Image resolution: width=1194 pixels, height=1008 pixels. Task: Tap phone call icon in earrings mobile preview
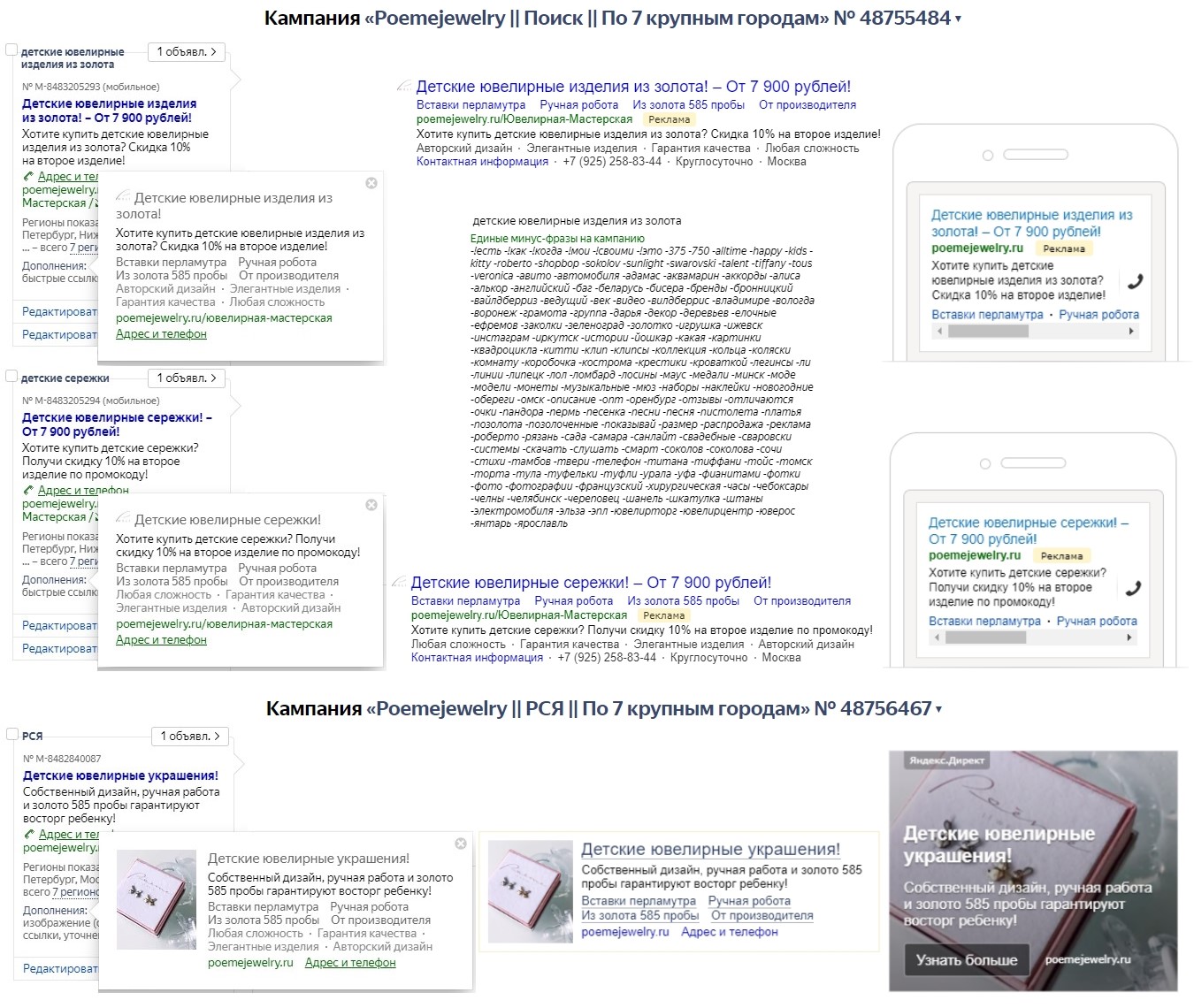[1133, 588]
